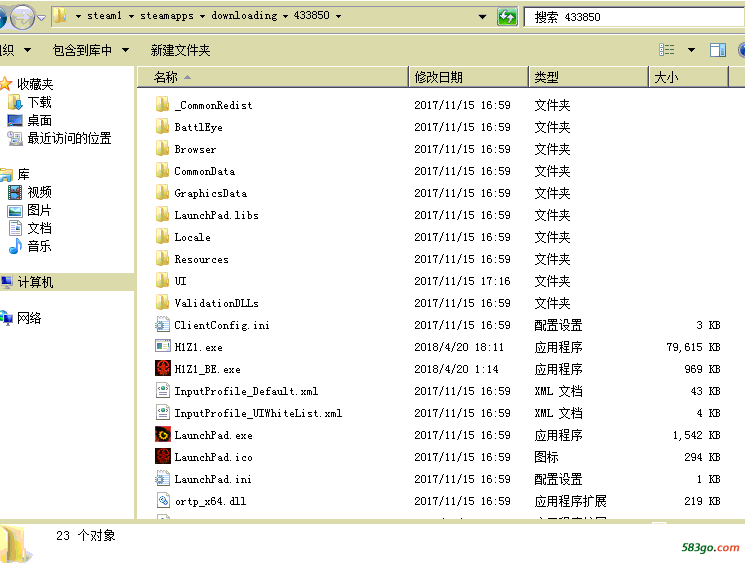Select the LaunchPad.libs folder icon
The width and height of the screenshot is (745, 563).
pos(162,215)
